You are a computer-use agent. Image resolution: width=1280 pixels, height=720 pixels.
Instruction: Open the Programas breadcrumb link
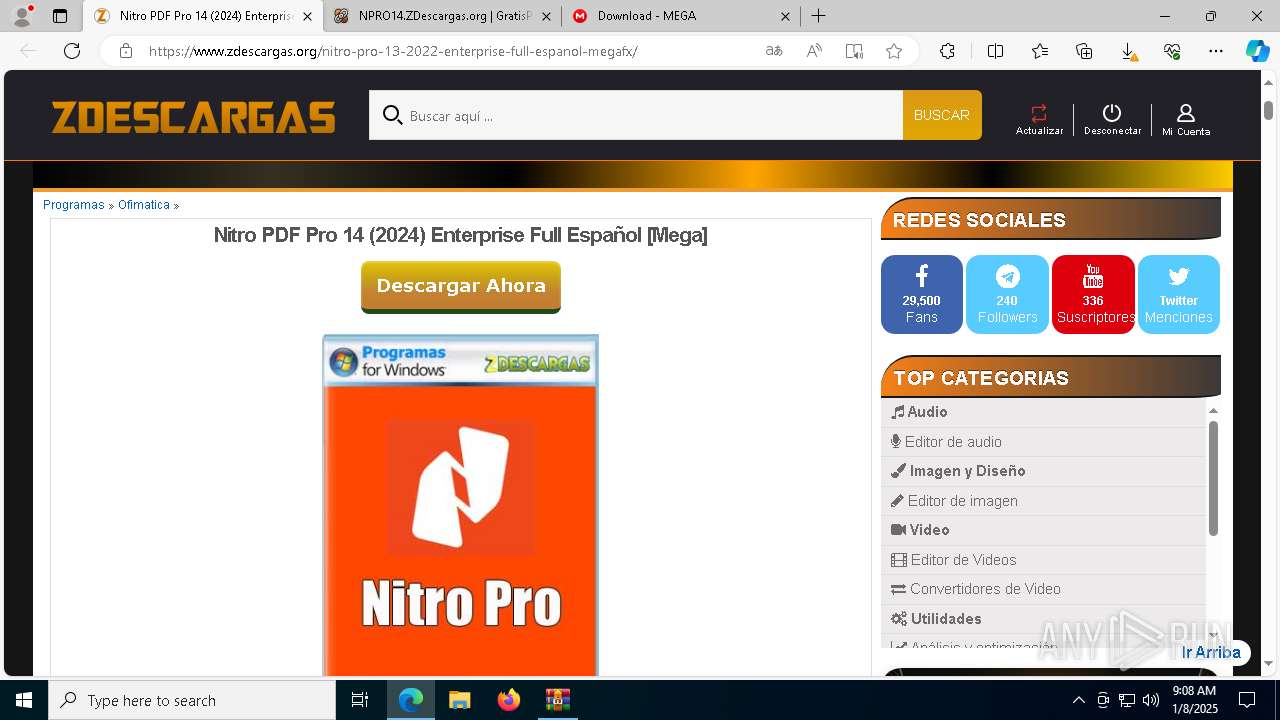pyautogui.click(x=73, y=205)
